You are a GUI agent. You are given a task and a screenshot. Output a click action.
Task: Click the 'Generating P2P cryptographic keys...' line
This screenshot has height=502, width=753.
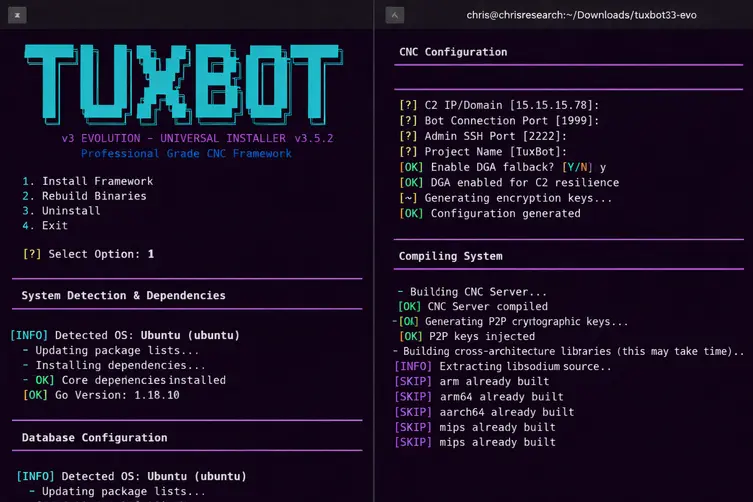(x=510, y=321)
